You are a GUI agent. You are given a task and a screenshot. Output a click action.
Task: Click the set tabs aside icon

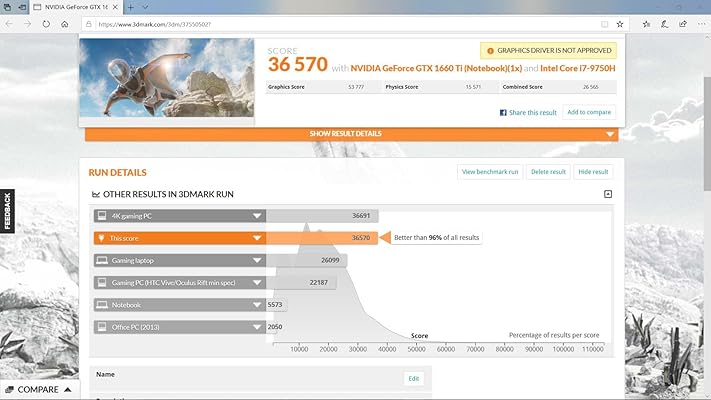pos(22,7)
